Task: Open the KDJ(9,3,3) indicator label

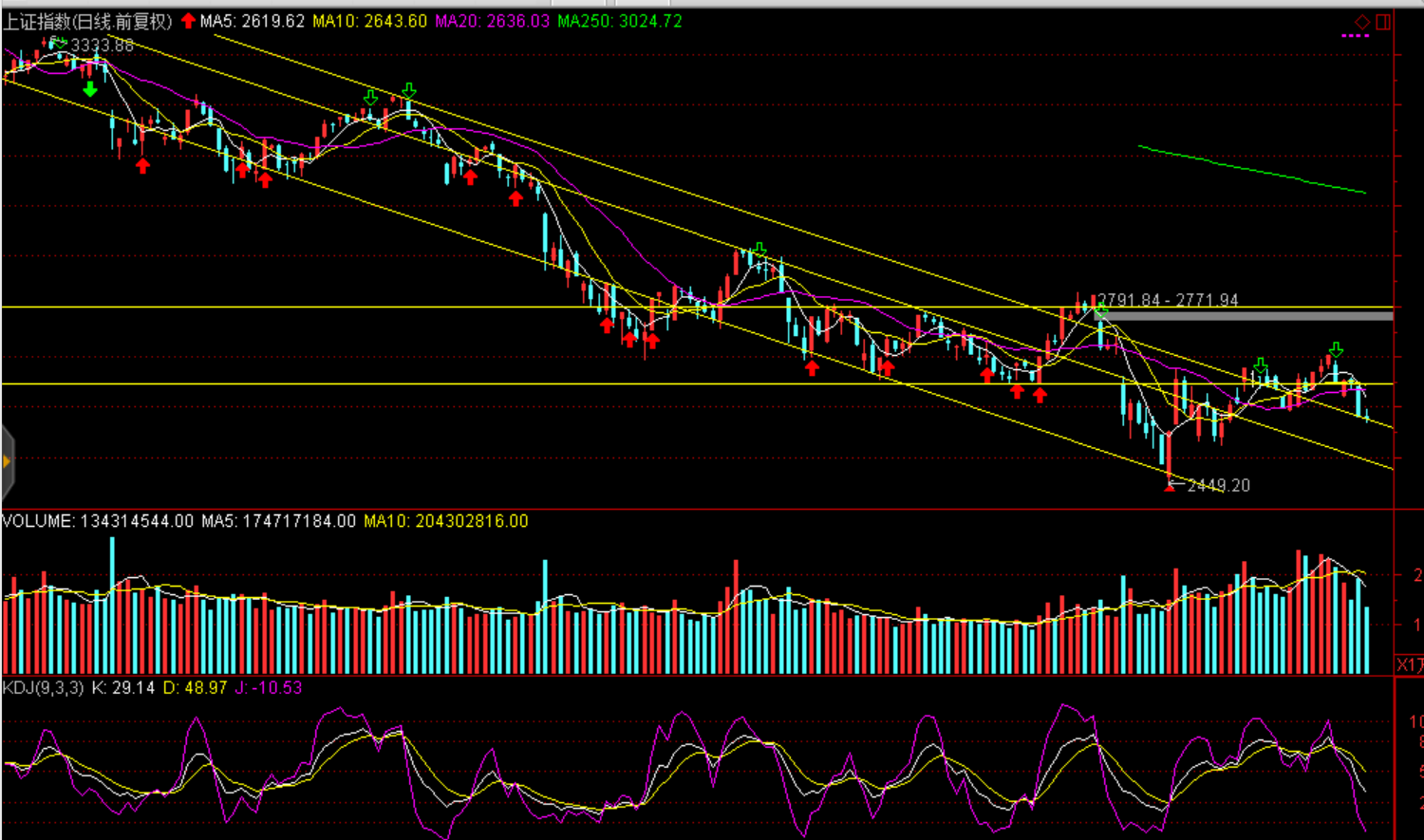Action: (x=43, y=687)
